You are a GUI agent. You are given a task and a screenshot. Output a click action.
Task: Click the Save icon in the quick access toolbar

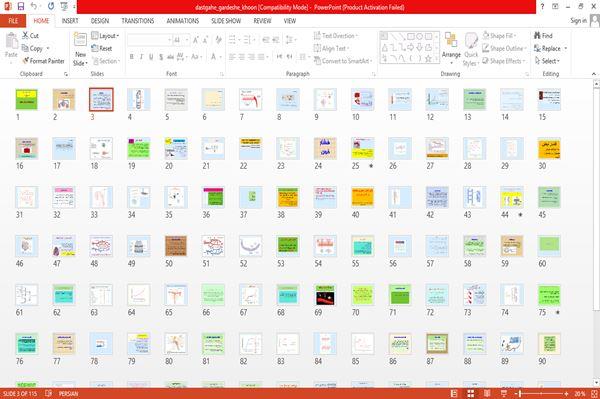21,7
